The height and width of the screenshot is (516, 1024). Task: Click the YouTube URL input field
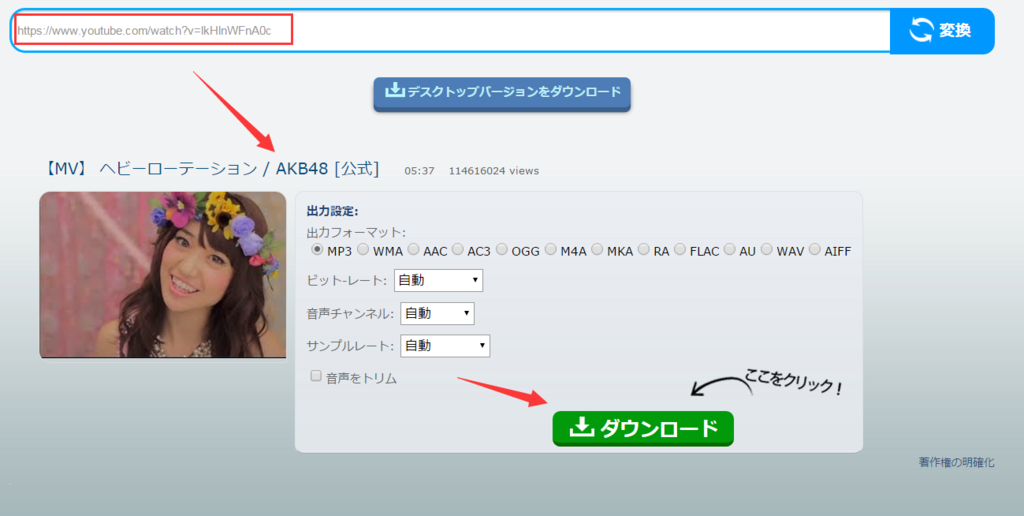tap(451, 31)
